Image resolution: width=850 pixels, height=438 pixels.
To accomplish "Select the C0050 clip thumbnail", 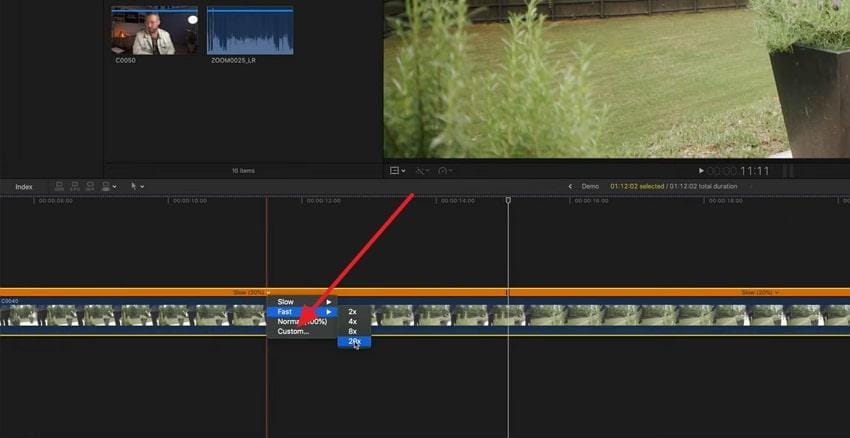I will coord(154,31).
